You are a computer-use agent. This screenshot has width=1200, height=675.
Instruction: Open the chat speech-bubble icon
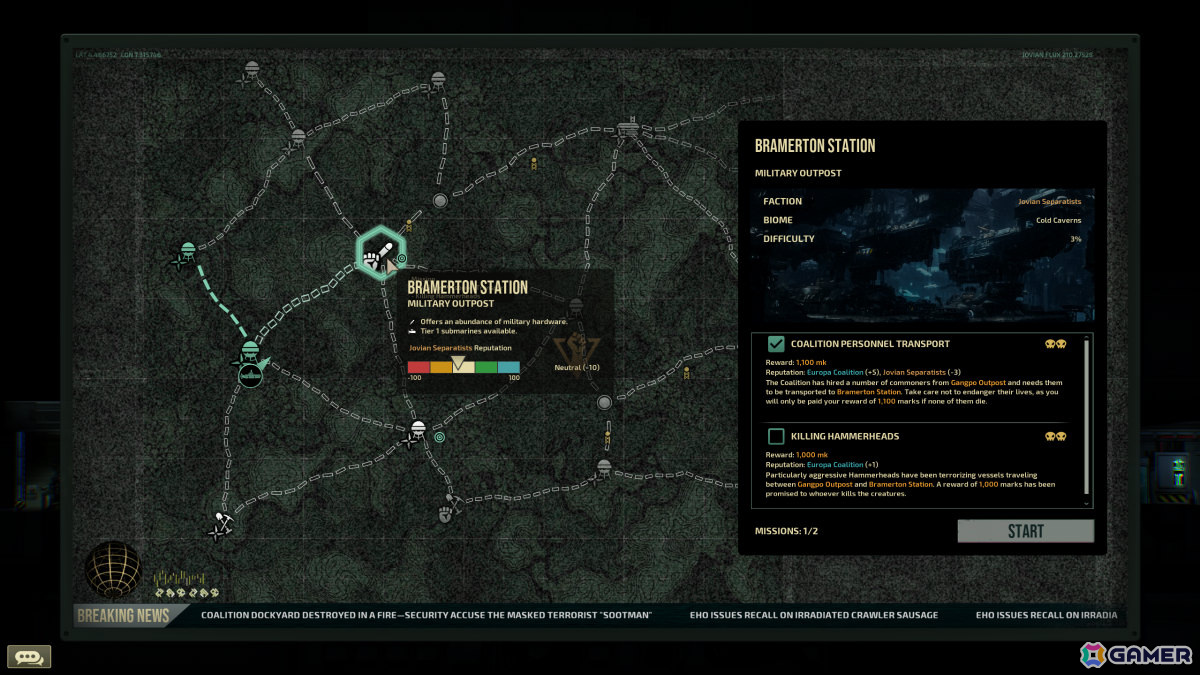coord(29,657)
